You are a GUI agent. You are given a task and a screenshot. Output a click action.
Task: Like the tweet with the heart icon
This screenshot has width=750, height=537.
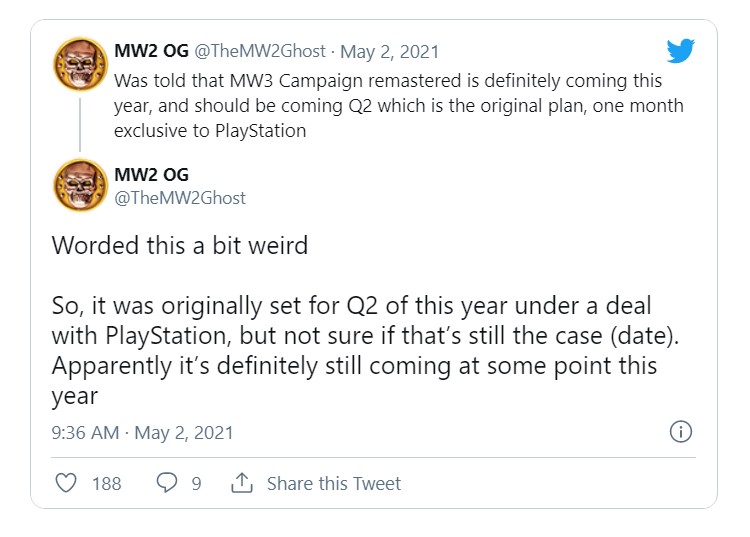click(x=66, y=483)
